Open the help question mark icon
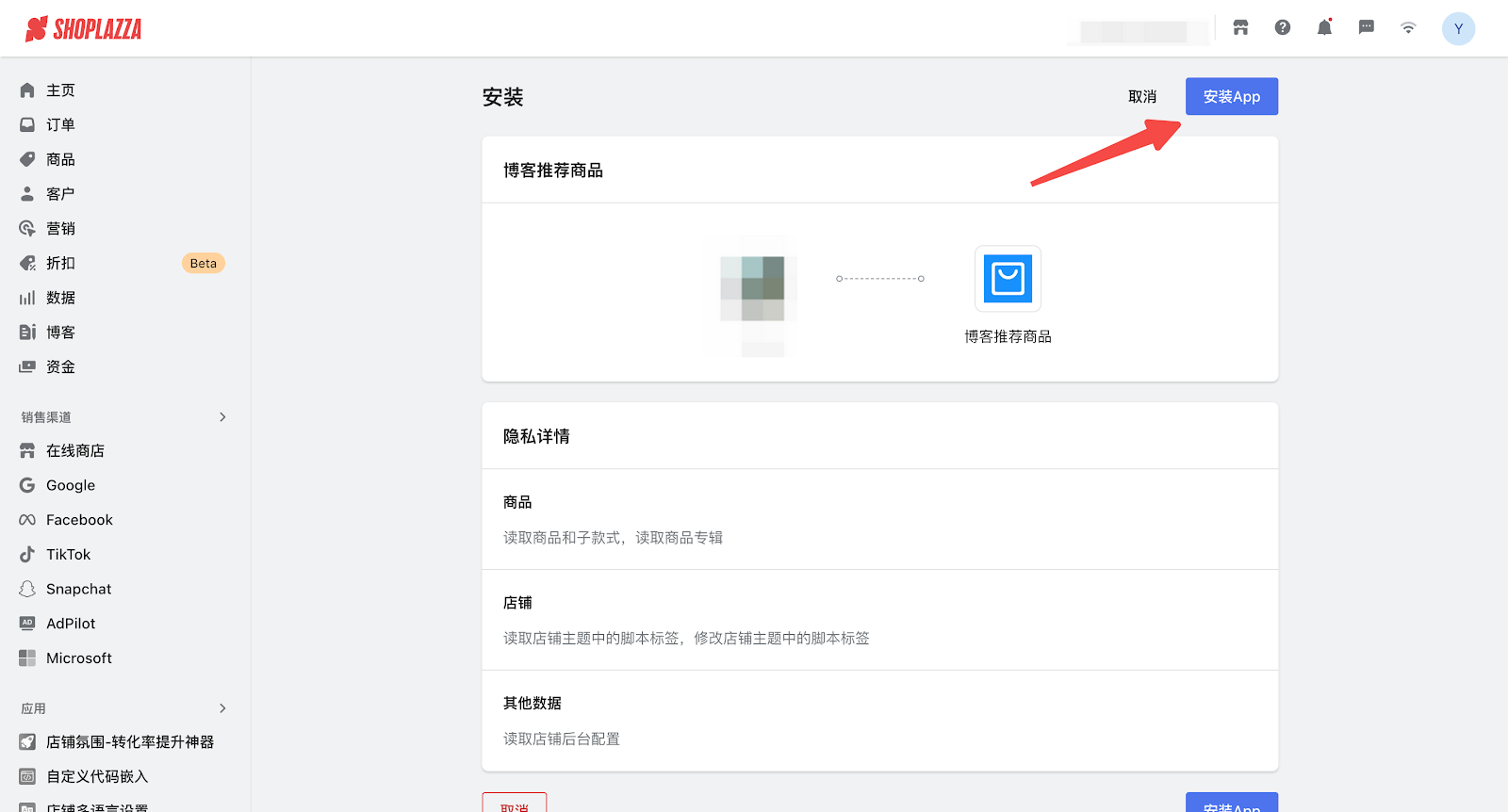Screen dimensions: 1508x812 pos(1283,28)
